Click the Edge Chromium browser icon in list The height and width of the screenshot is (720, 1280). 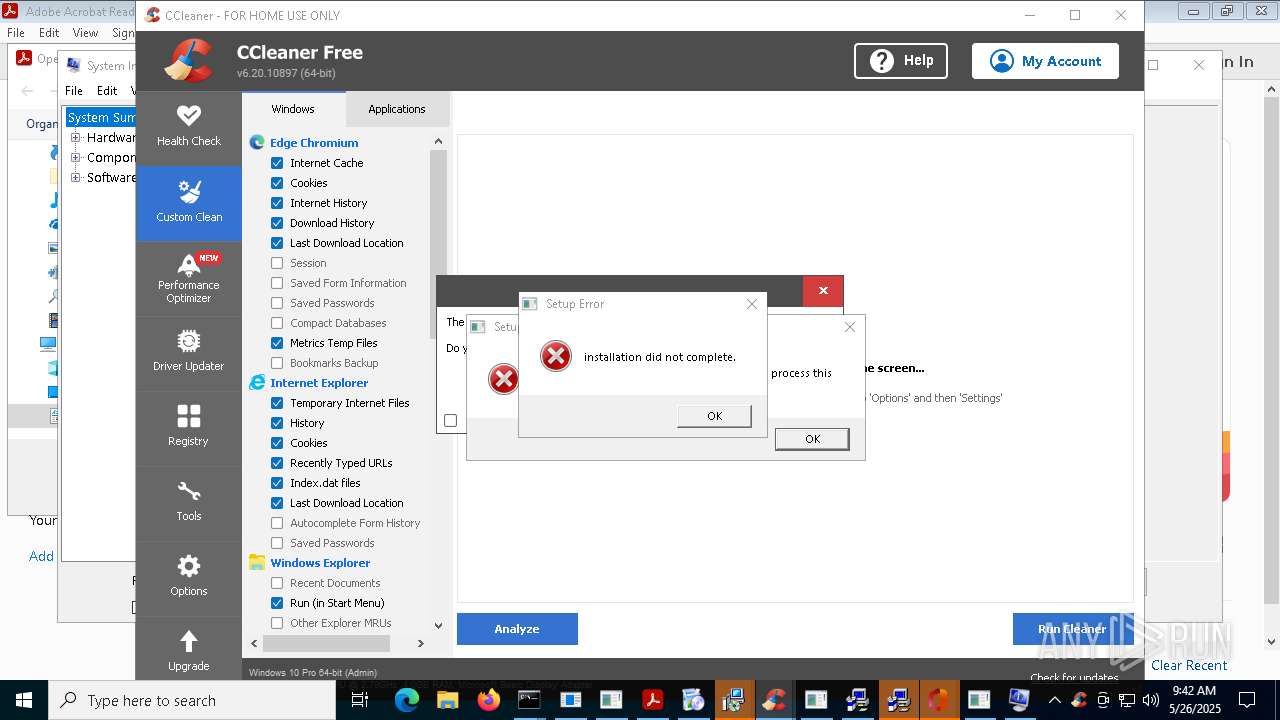pyautogui.click(x=257, y=143)
